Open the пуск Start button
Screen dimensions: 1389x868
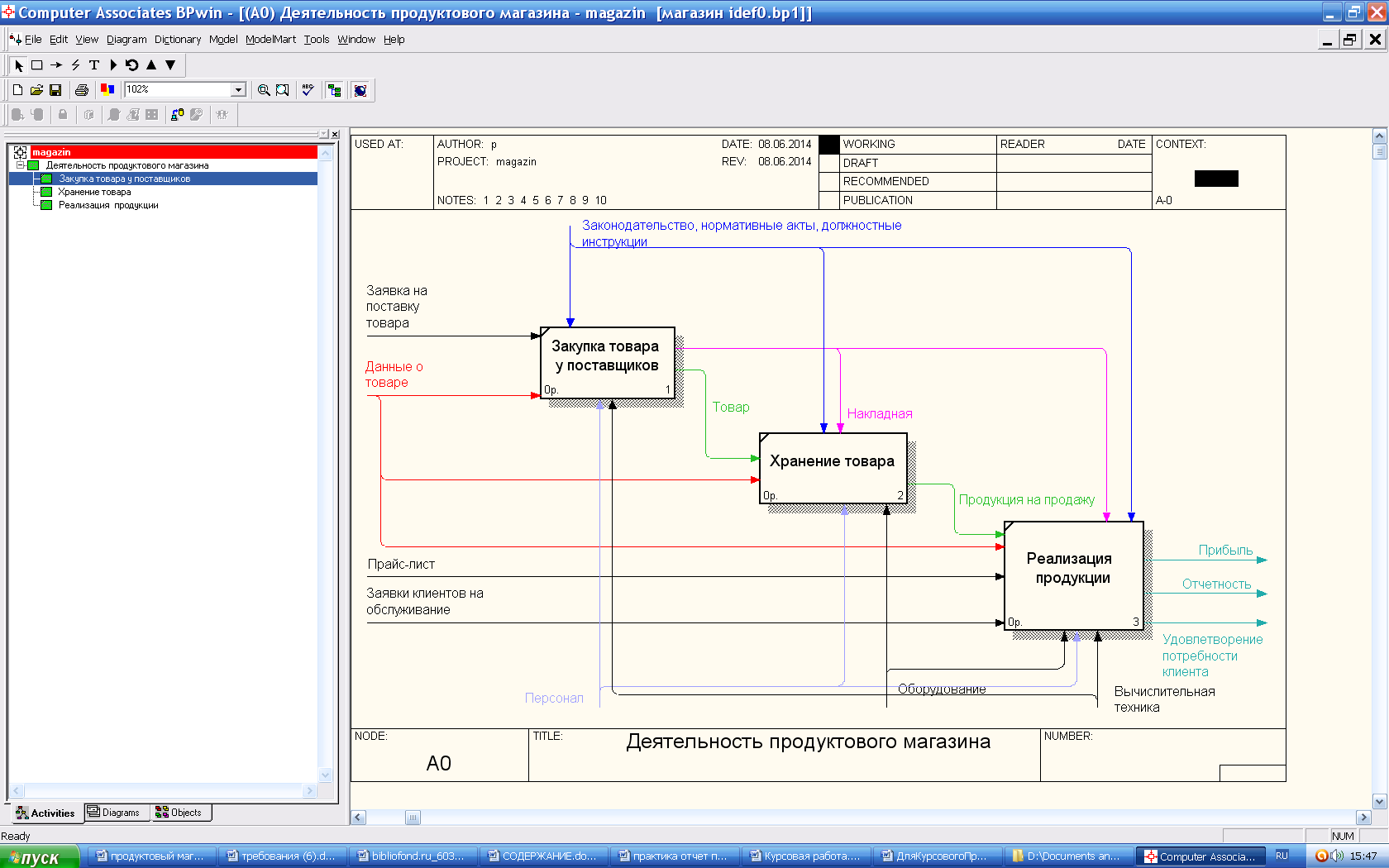click(40, 856)
